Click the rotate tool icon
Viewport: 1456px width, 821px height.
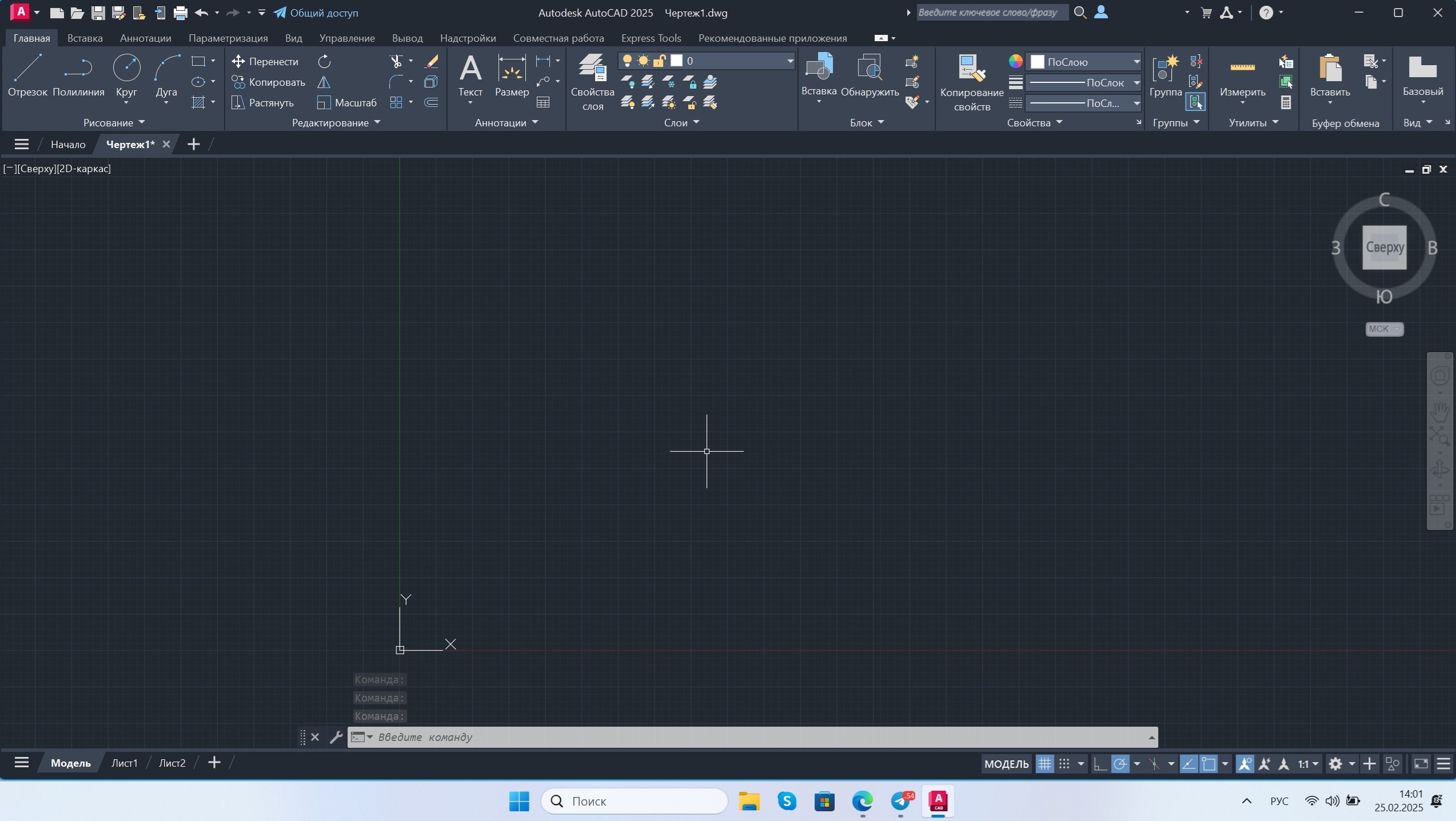[x=324, y=61]
